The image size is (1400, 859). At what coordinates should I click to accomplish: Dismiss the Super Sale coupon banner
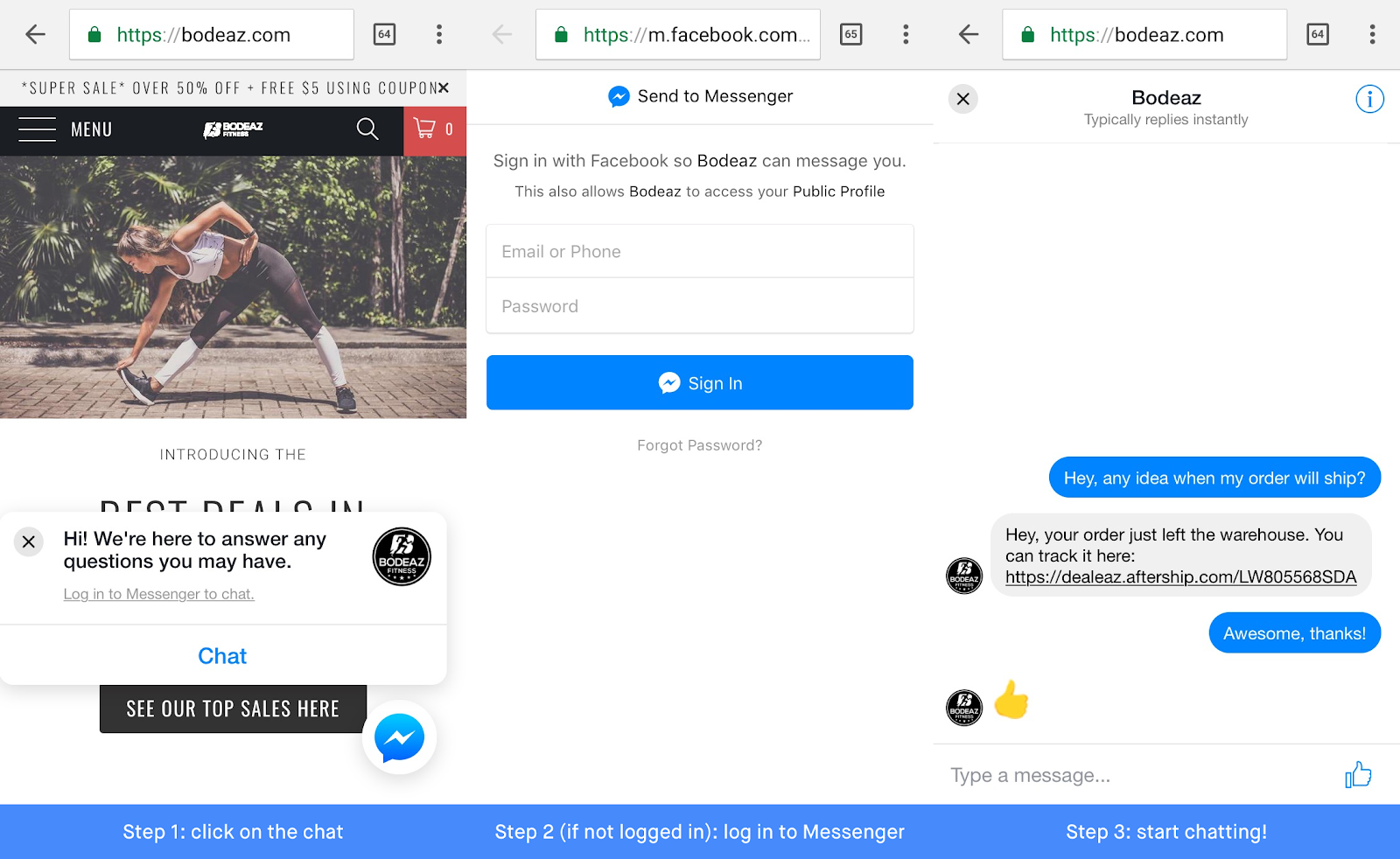pyautogui.click(x=444, y=87)
